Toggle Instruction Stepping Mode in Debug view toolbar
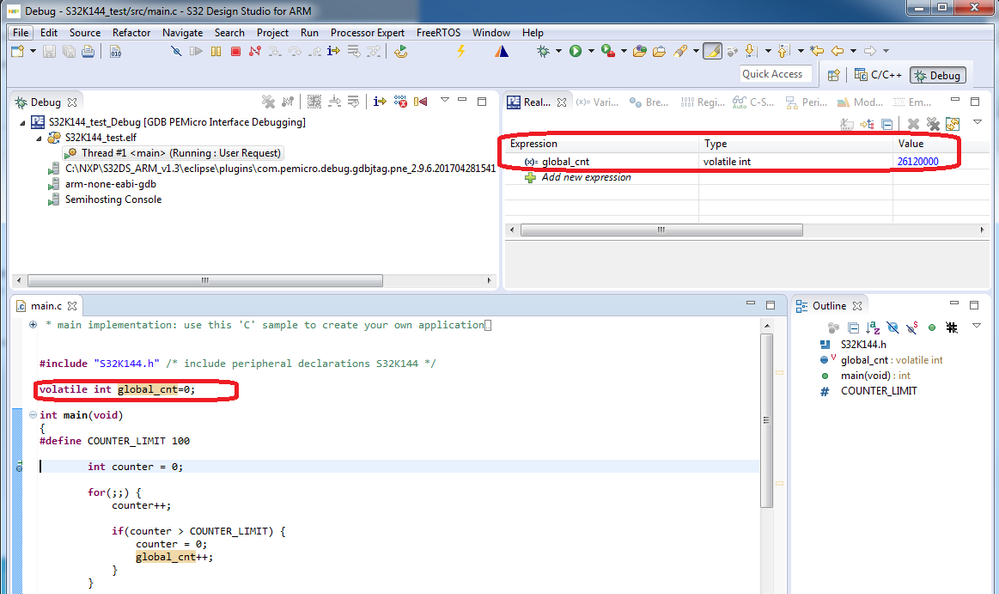The height and width of the screenshot is (594, 999). point(380,101)
